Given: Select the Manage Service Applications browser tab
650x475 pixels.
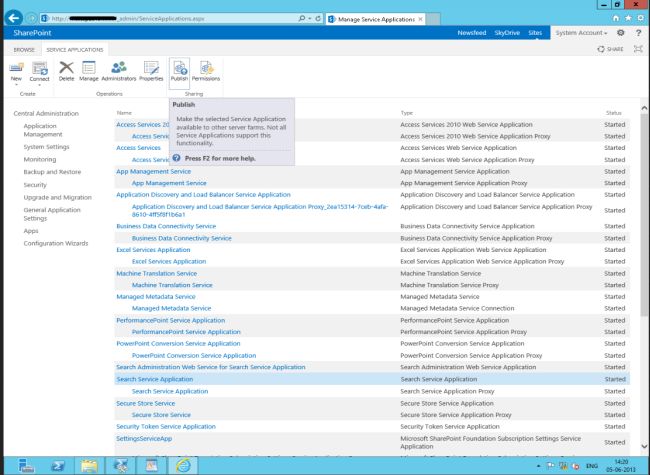Looking at the screenshot, I should click(x=375, y=19).
